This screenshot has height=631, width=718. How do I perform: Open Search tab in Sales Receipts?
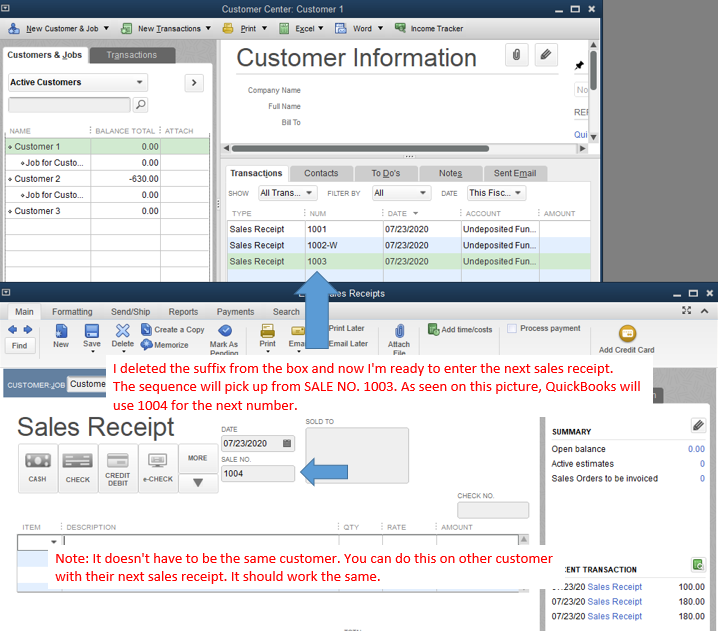[x=286, y=312]
